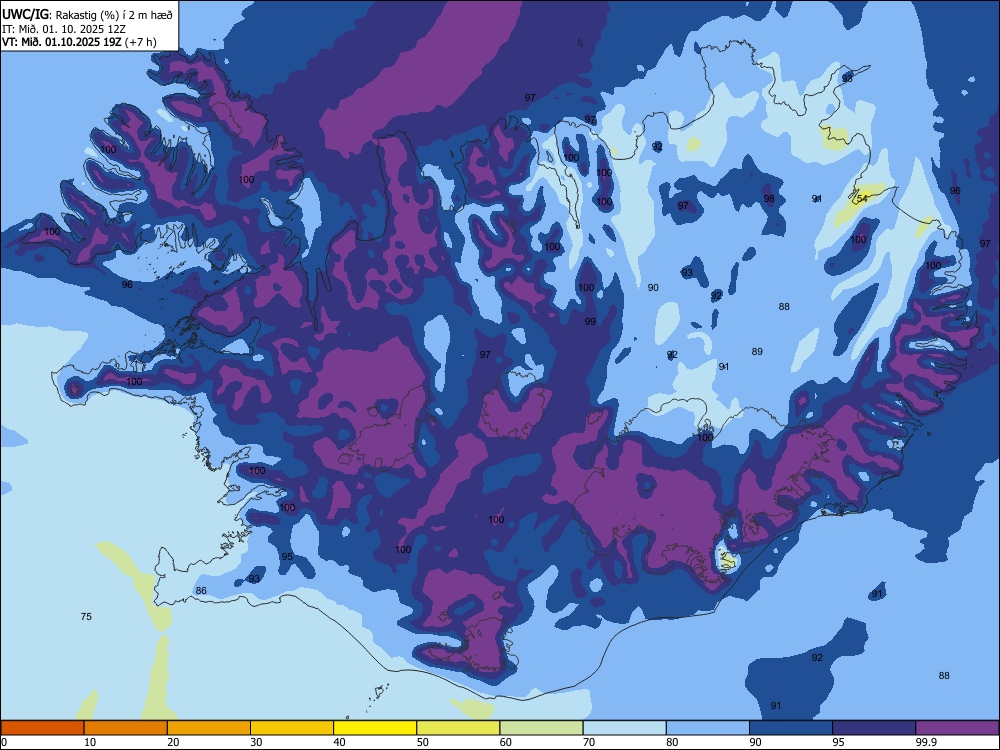This screenshot has width=1000, height=750.
Task: Click the dark orange 0–10 legend swatch
Action: click(x=42, y=728)
